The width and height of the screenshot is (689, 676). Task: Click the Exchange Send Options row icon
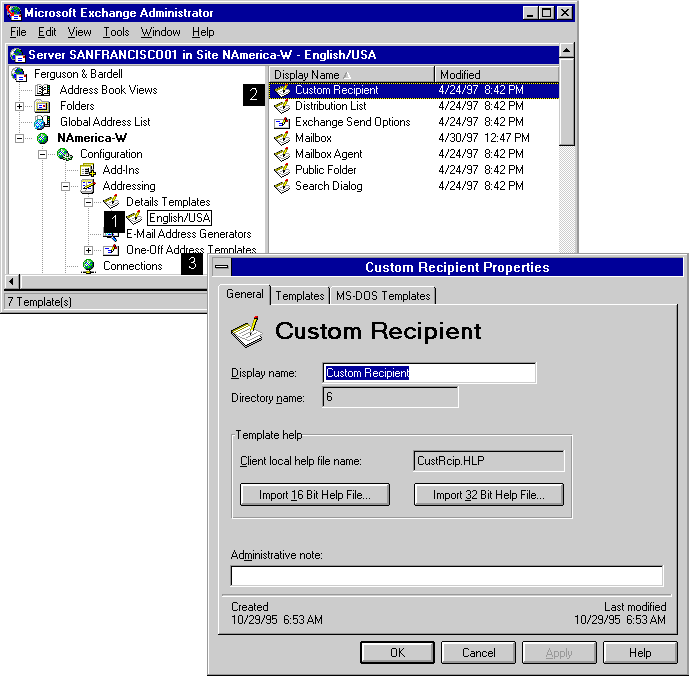pos(282,122)
